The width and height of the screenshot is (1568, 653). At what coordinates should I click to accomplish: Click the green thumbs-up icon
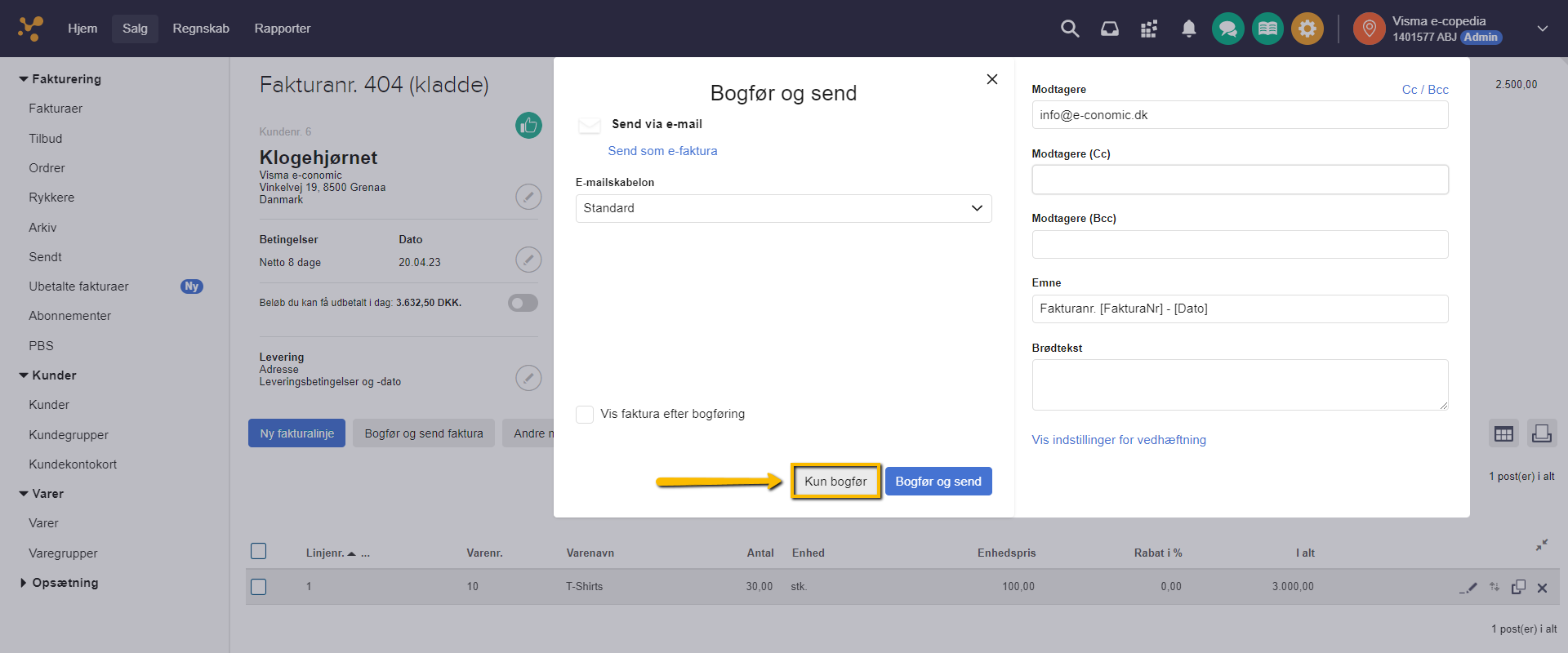pos(528,126)
